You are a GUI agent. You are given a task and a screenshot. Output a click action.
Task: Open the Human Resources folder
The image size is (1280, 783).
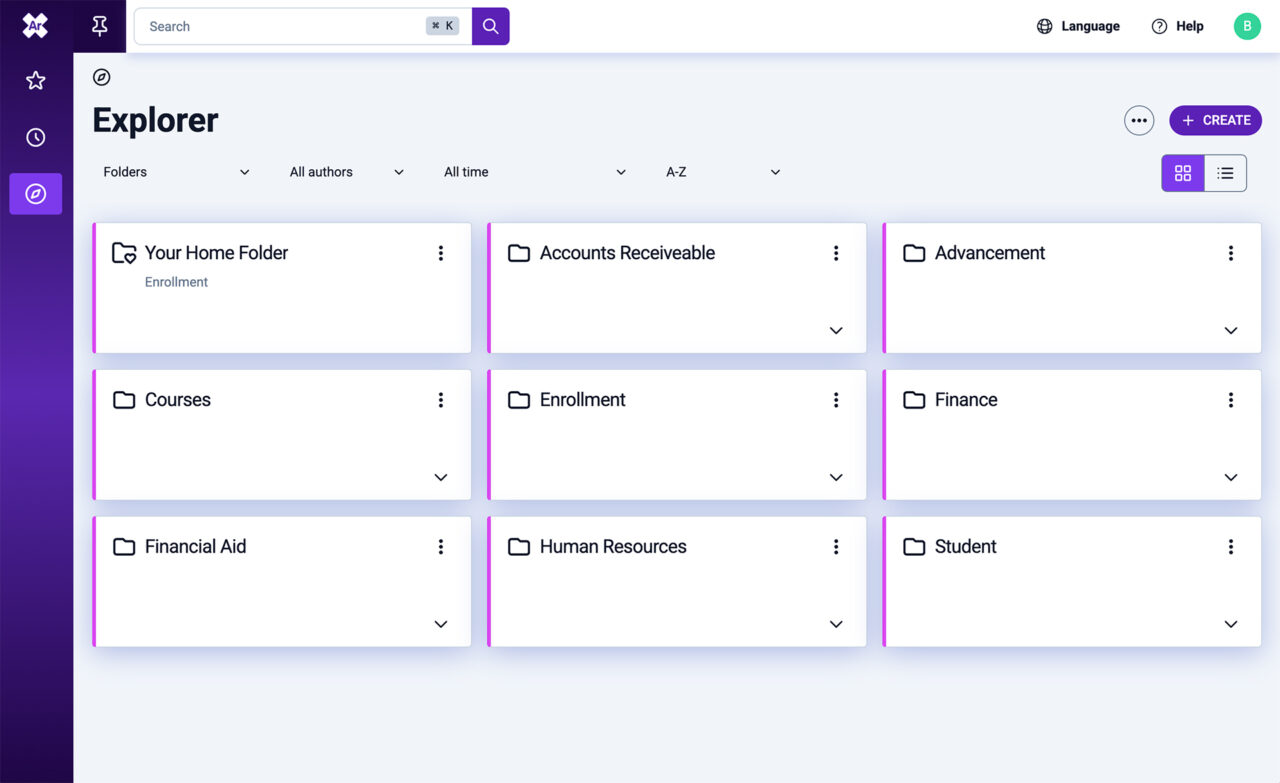click(x=612, y=547)
